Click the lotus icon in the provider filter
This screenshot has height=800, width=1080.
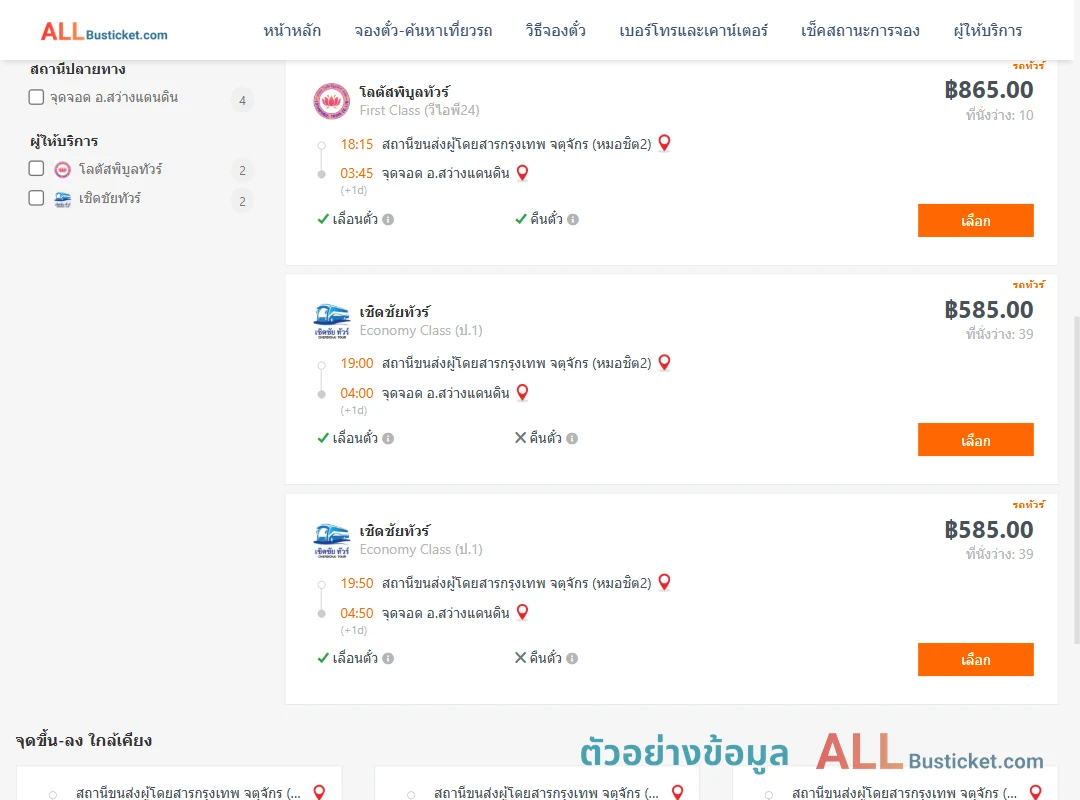click(63, 170)
